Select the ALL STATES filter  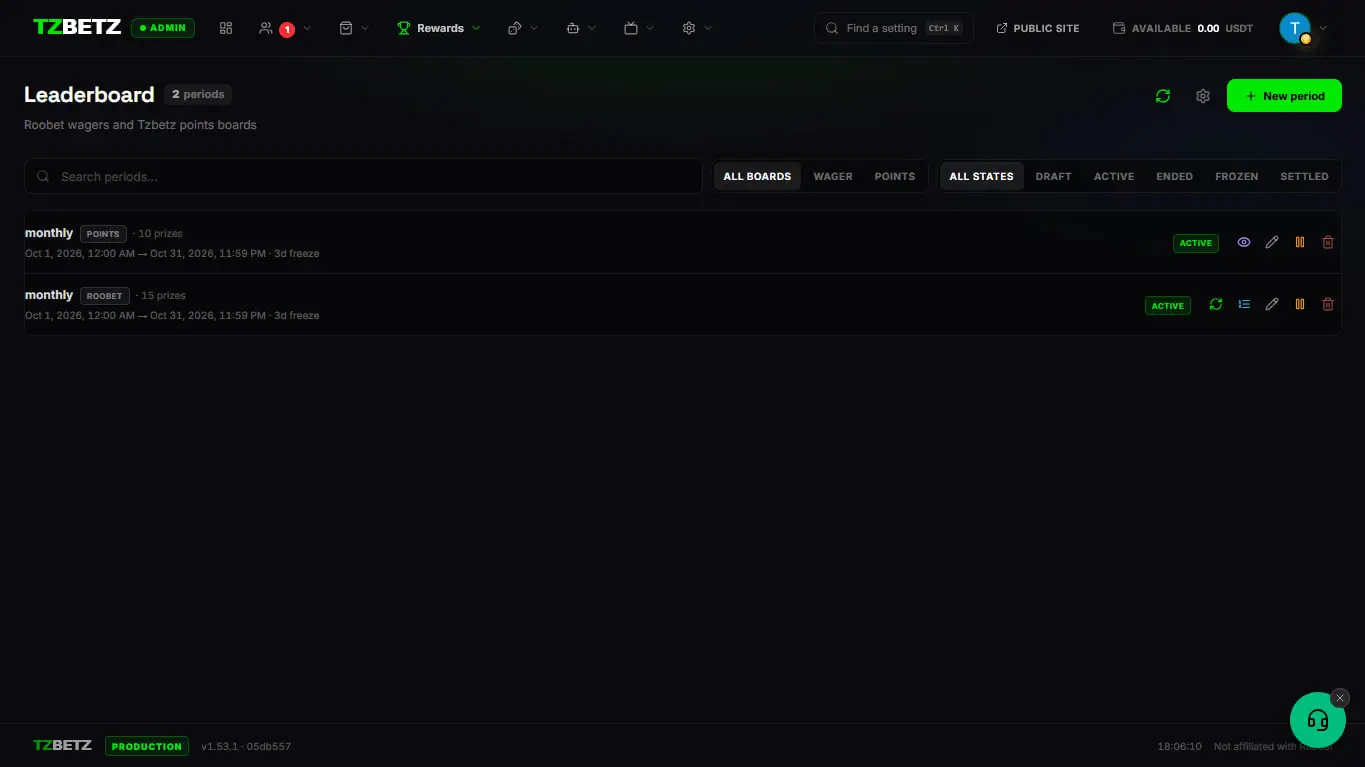coord(981,176)
